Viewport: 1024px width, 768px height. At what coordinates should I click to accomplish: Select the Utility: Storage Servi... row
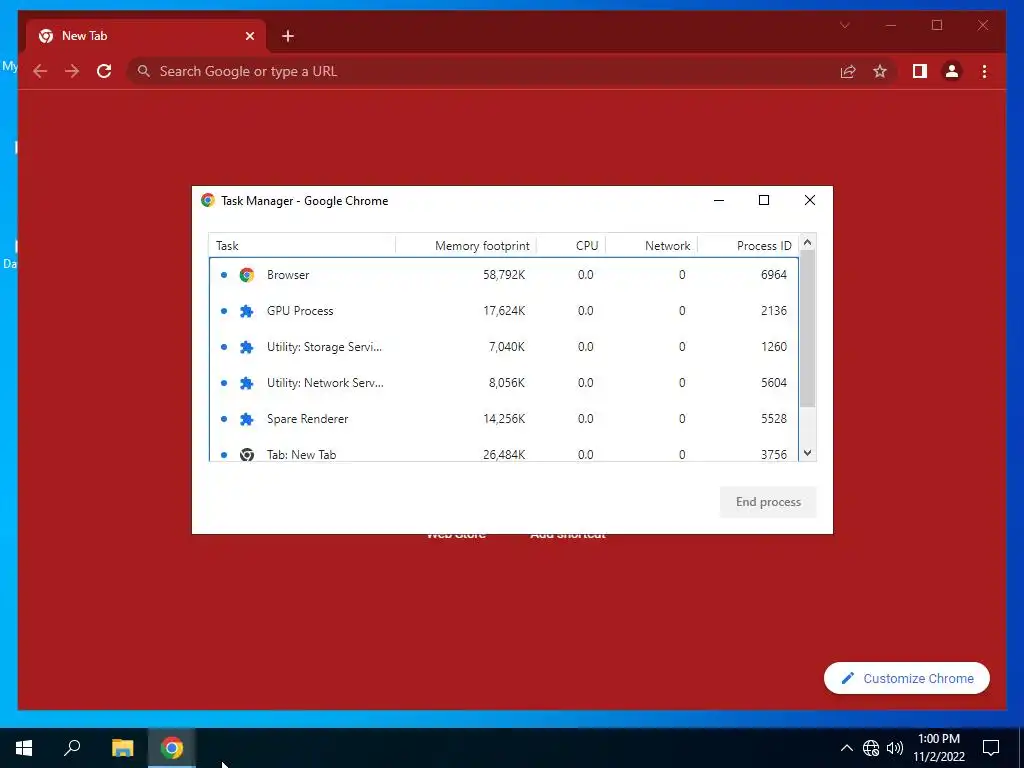click(504, 347)
